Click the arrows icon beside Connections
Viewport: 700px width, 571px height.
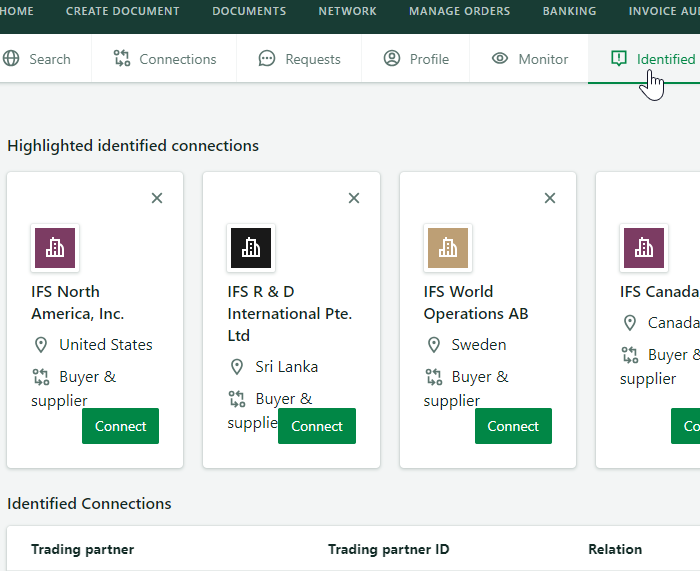121,58
